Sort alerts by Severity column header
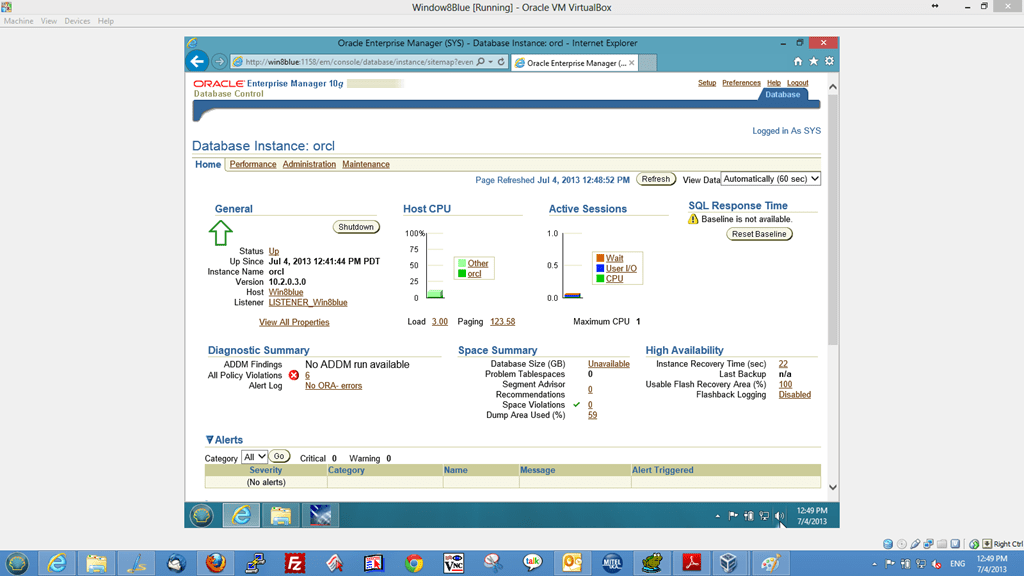1024x576 pixels. tap(265, 470)
